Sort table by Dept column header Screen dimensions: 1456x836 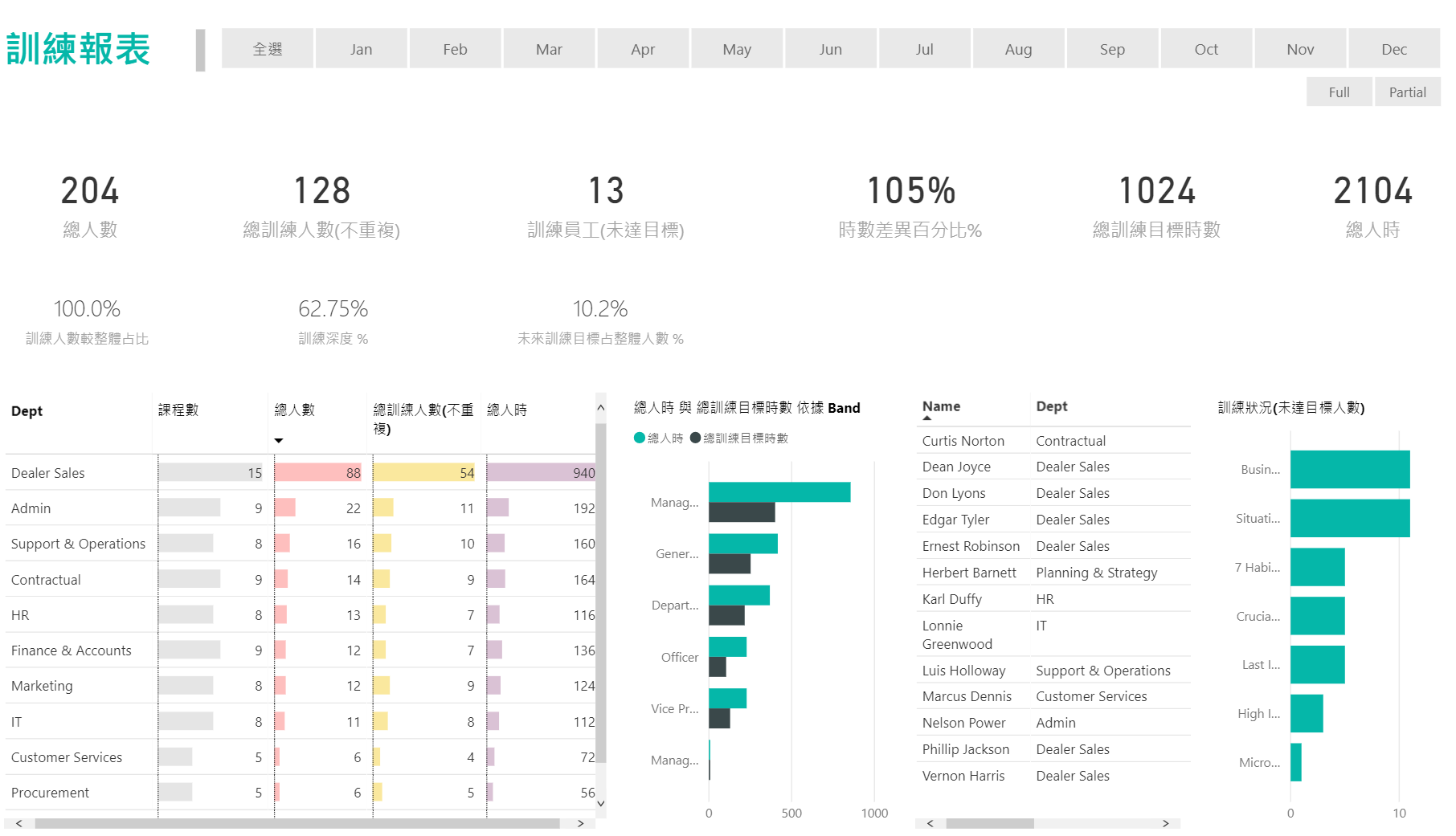pyautogui.click(x=27, y=411)
